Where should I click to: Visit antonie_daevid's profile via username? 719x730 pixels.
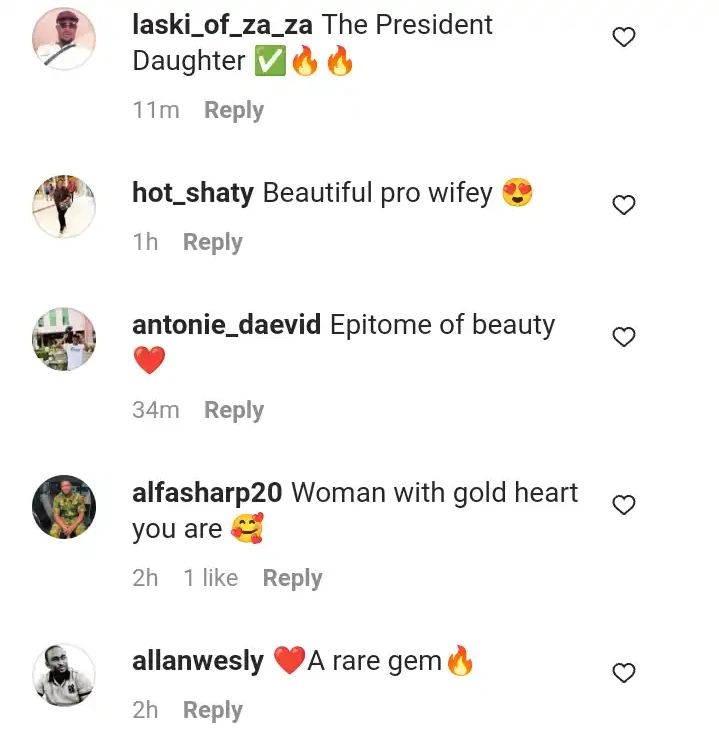point(226,325)
